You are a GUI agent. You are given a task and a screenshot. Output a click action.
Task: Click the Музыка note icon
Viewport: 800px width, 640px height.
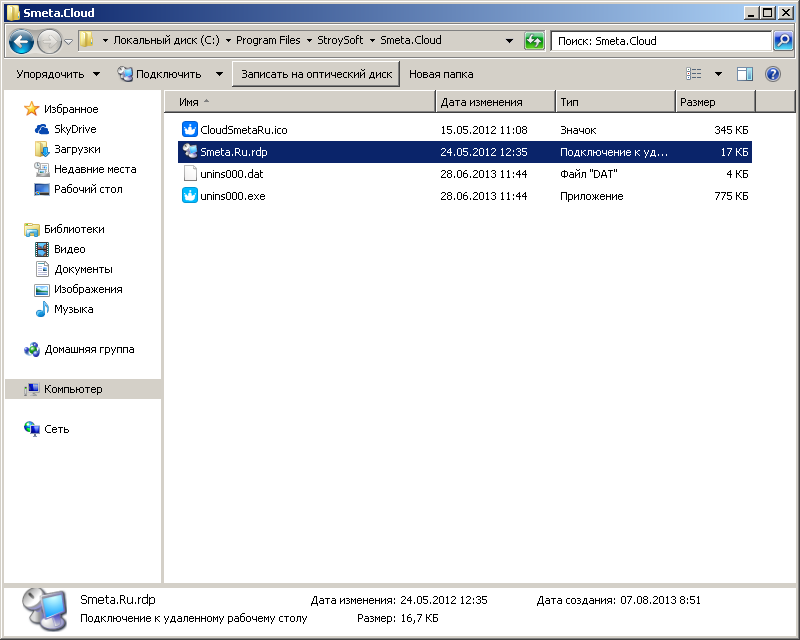tap(42, 309)
